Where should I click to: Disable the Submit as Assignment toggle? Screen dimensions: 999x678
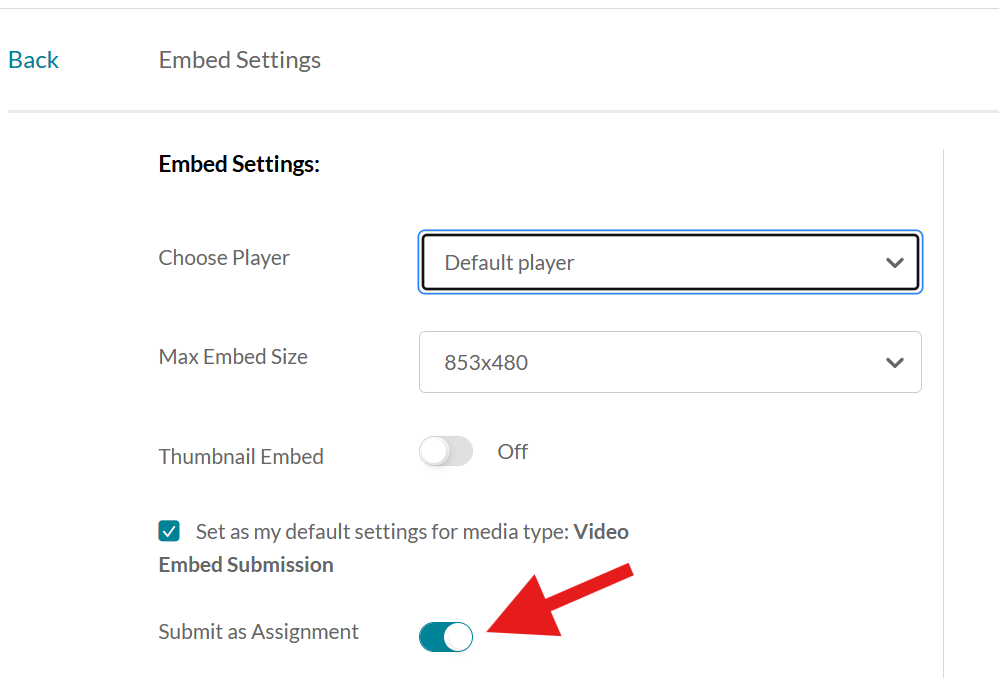click(x=446, y=637)
